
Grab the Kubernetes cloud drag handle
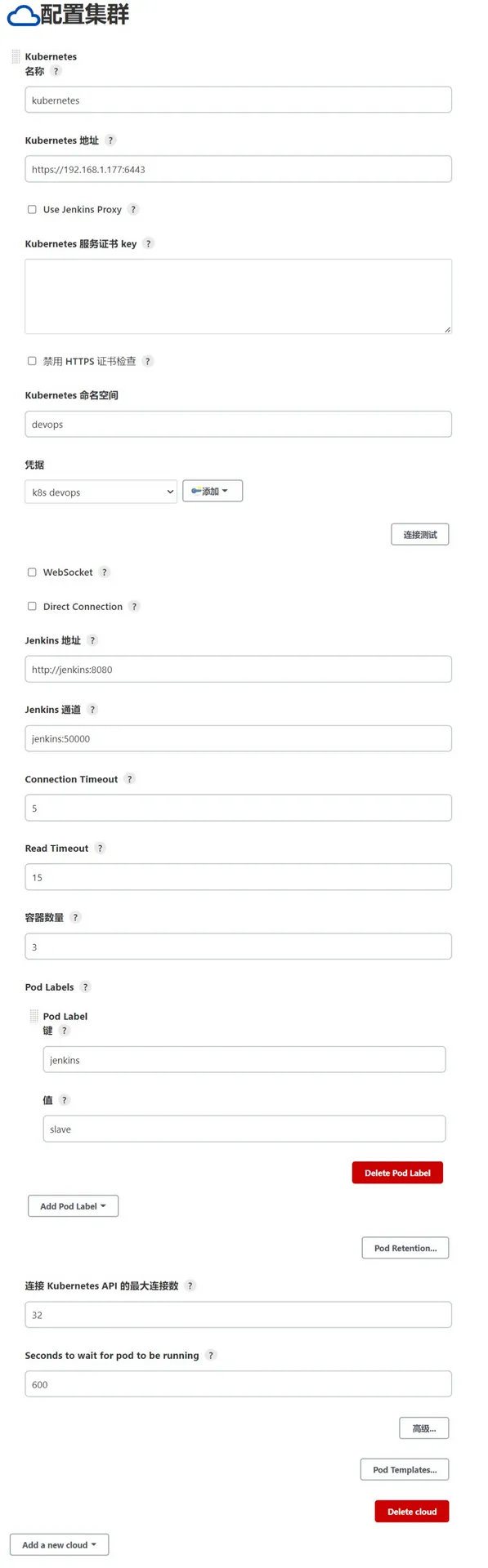click(16, 56)
